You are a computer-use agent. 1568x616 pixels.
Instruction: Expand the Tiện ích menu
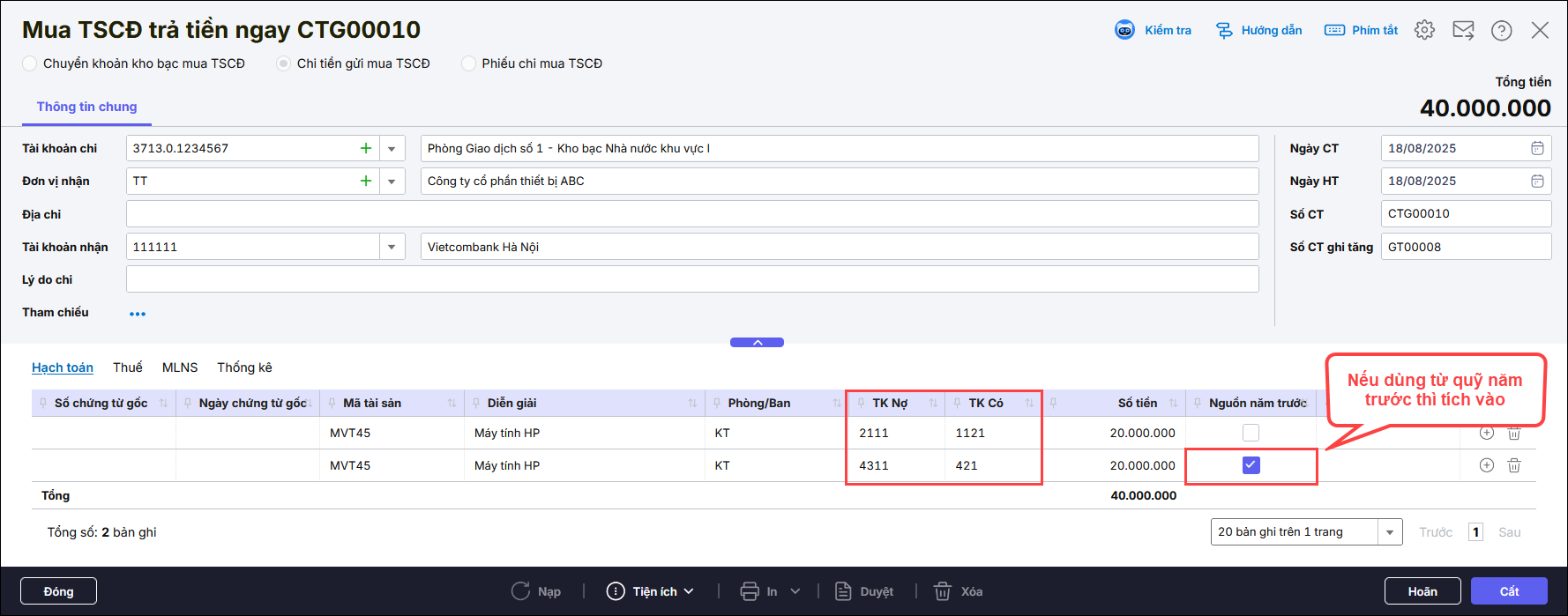click(x=652, y=591)
